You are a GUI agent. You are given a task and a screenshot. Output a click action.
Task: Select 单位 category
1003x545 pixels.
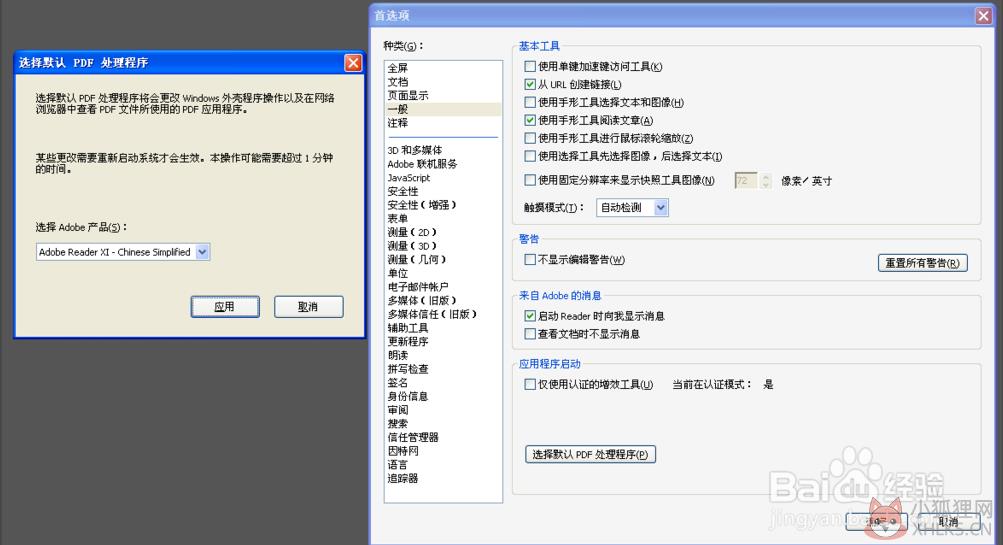tap(397, 273)
